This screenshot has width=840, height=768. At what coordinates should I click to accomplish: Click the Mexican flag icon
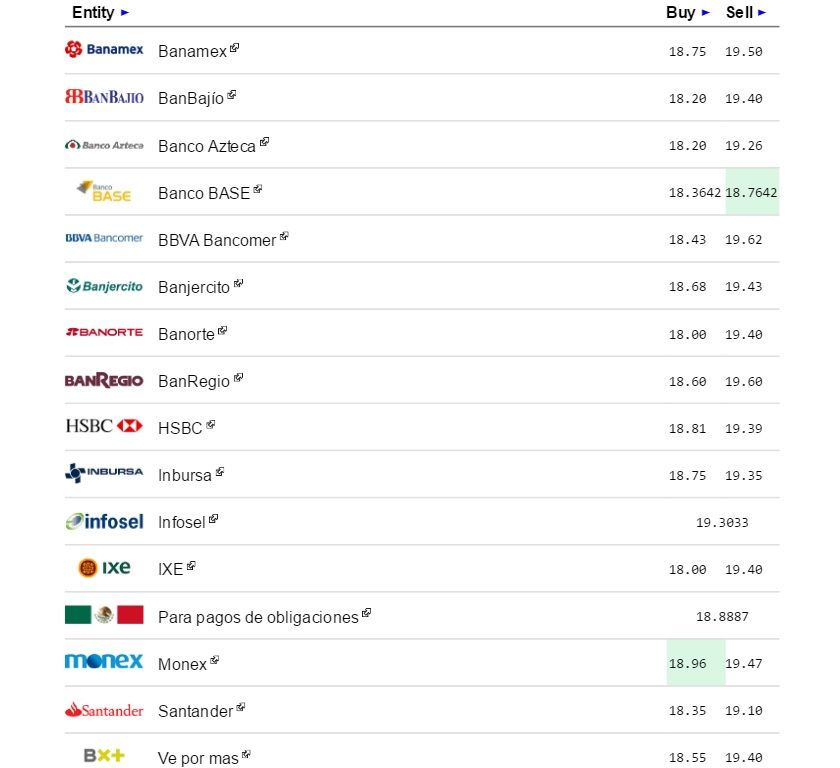[x=104, y=615]
